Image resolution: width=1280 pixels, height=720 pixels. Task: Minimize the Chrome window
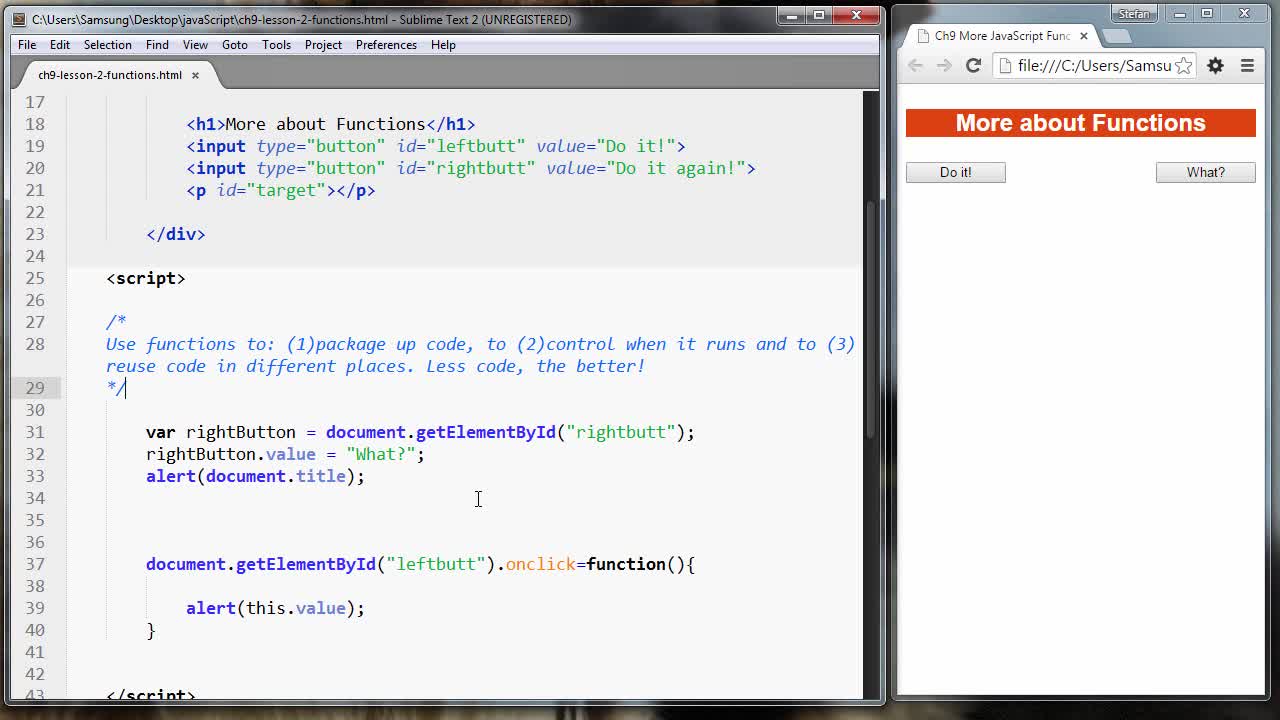point(1180,13)
